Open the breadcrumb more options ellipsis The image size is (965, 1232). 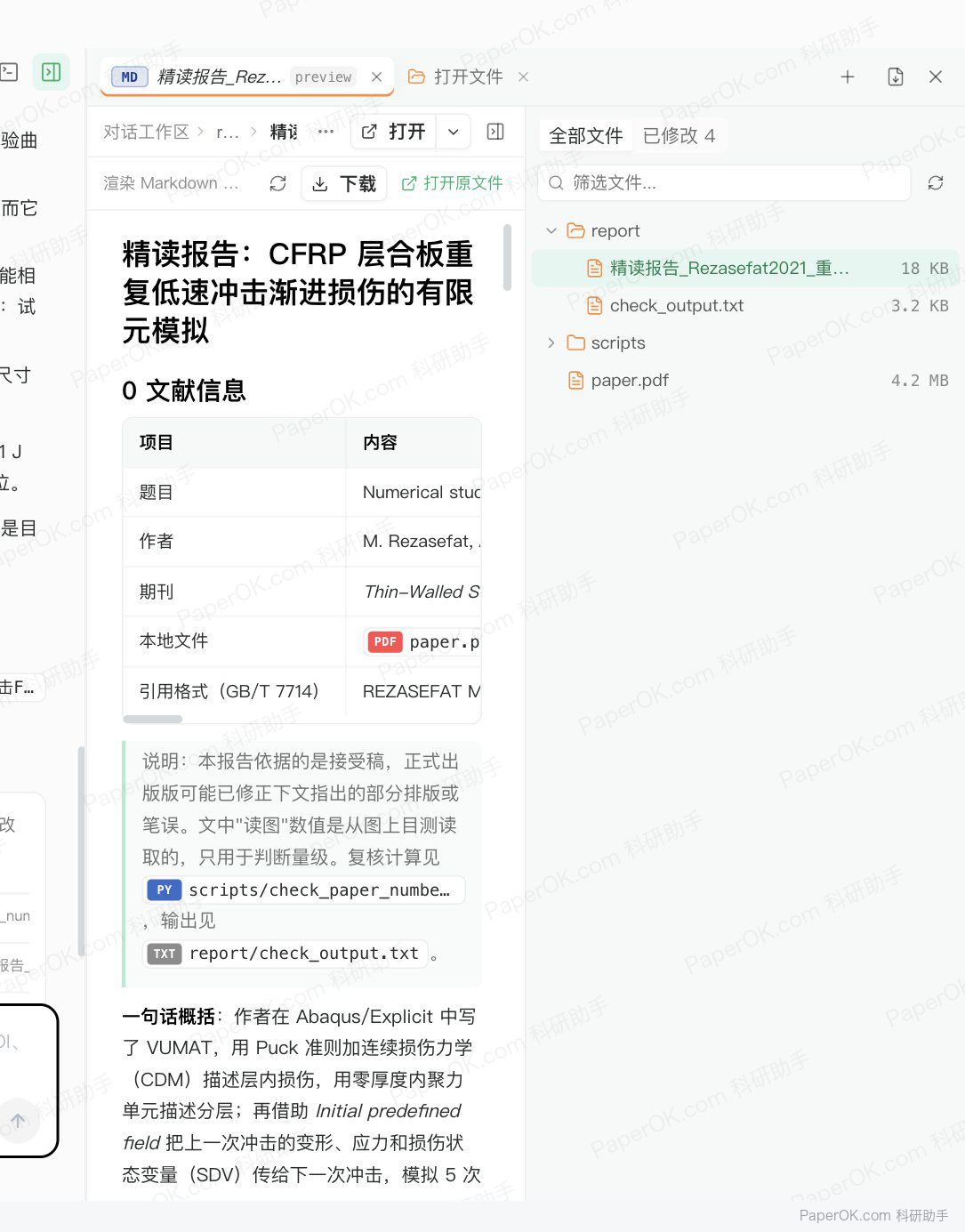326,132
